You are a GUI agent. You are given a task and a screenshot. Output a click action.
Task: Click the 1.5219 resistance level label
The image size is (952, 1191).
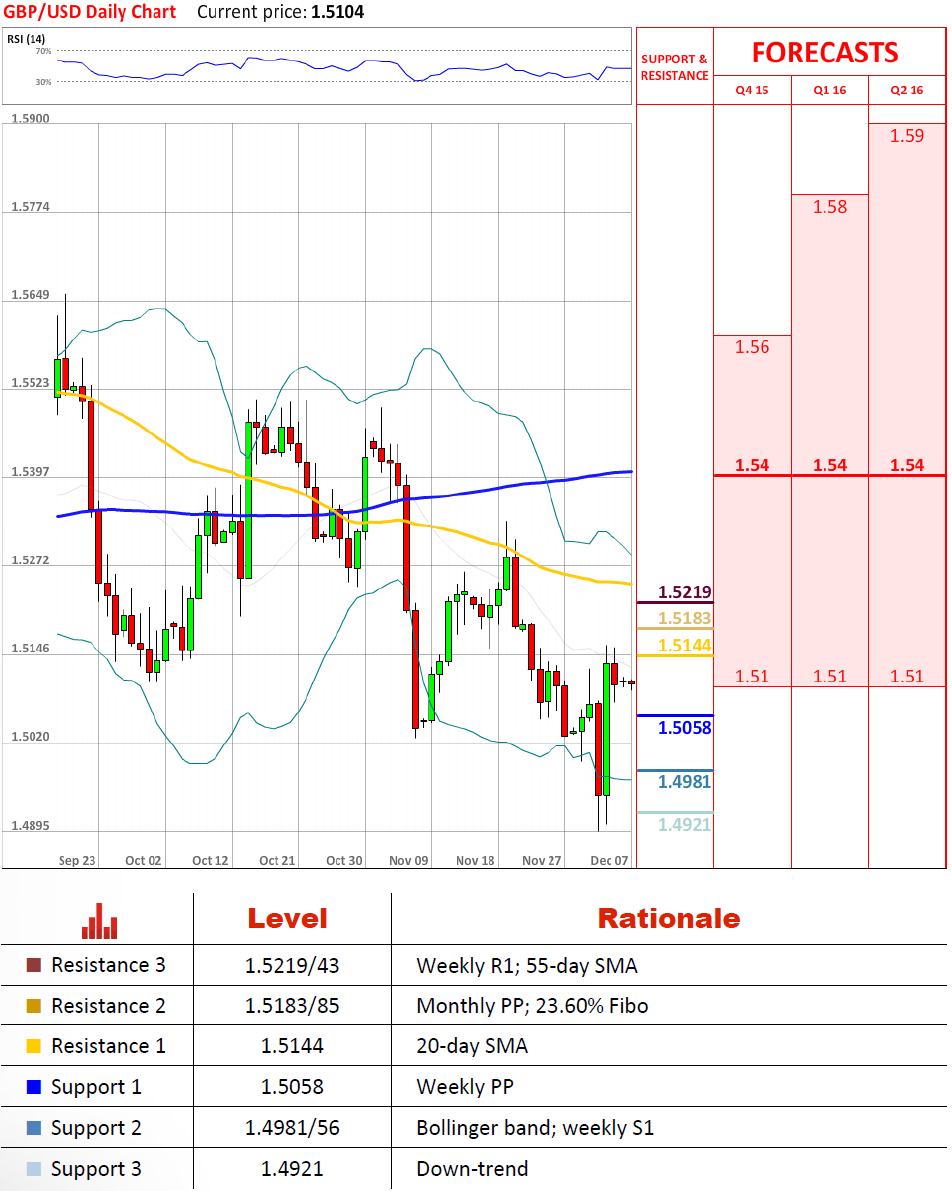[685, 592]
